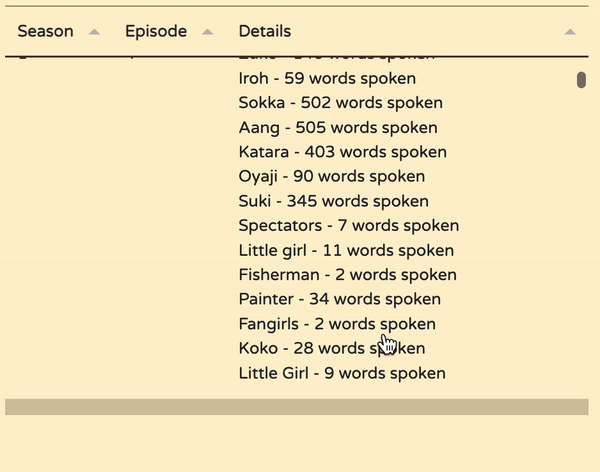Click the Katara 403 words spoken entry
Image resolution: width=600 pixels, height=472 pixels.
tap(342, 152)
